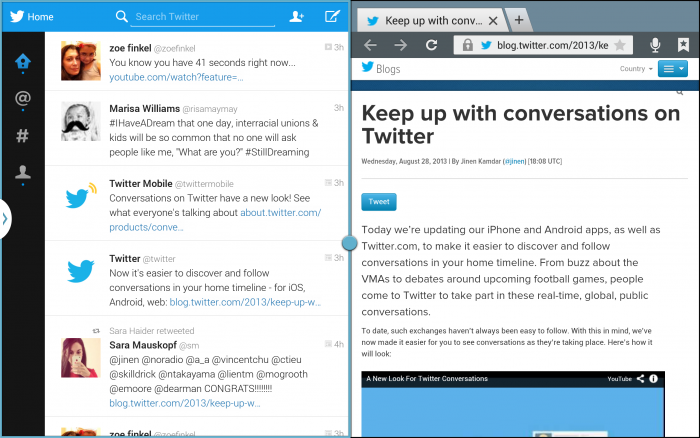The height and width of the screenshot is (438, 700).
Task: Toggle the bookmark star in address bar
Action: click(620, 45)
